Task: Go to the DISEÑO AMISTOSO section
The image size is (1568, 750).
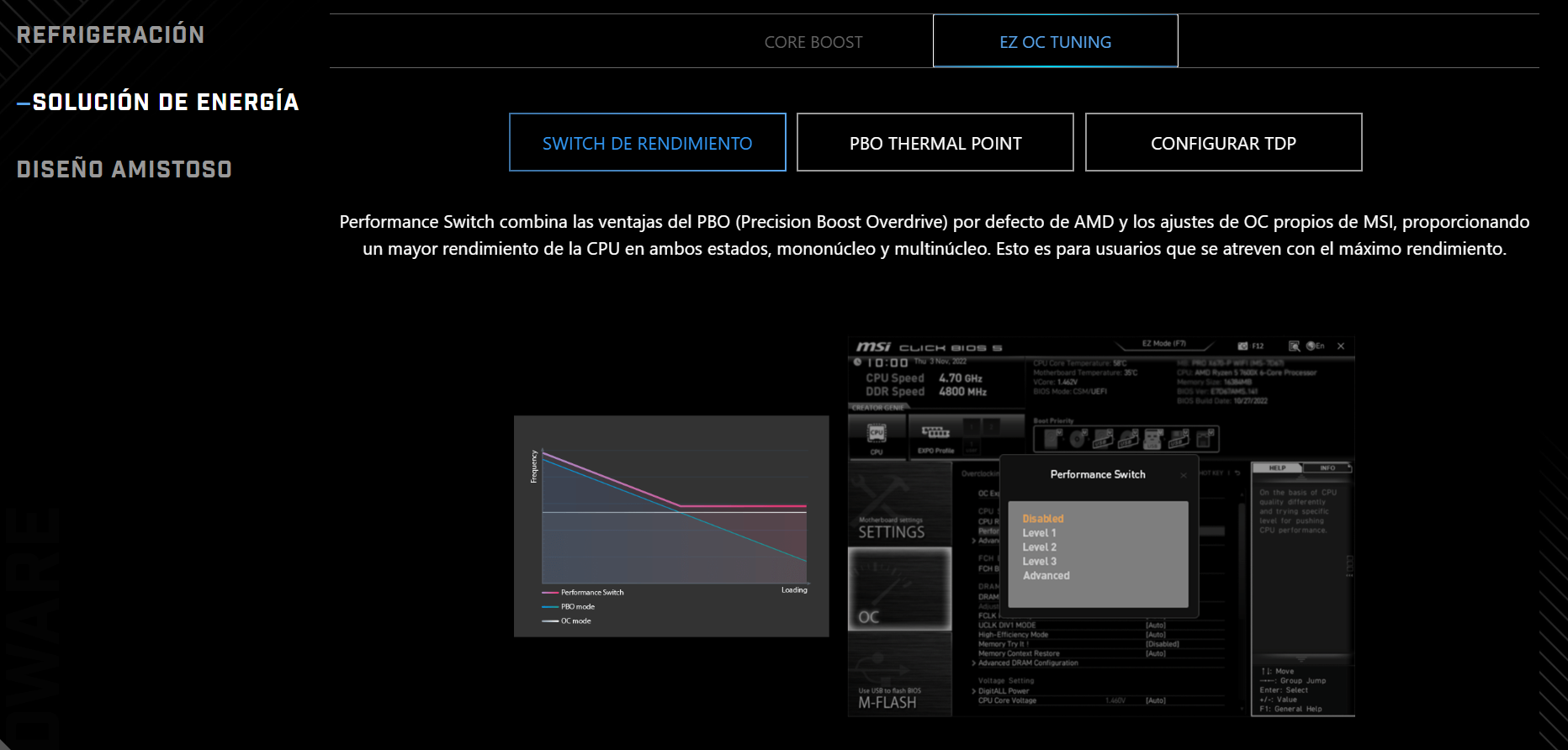Action: pos(124,169)
